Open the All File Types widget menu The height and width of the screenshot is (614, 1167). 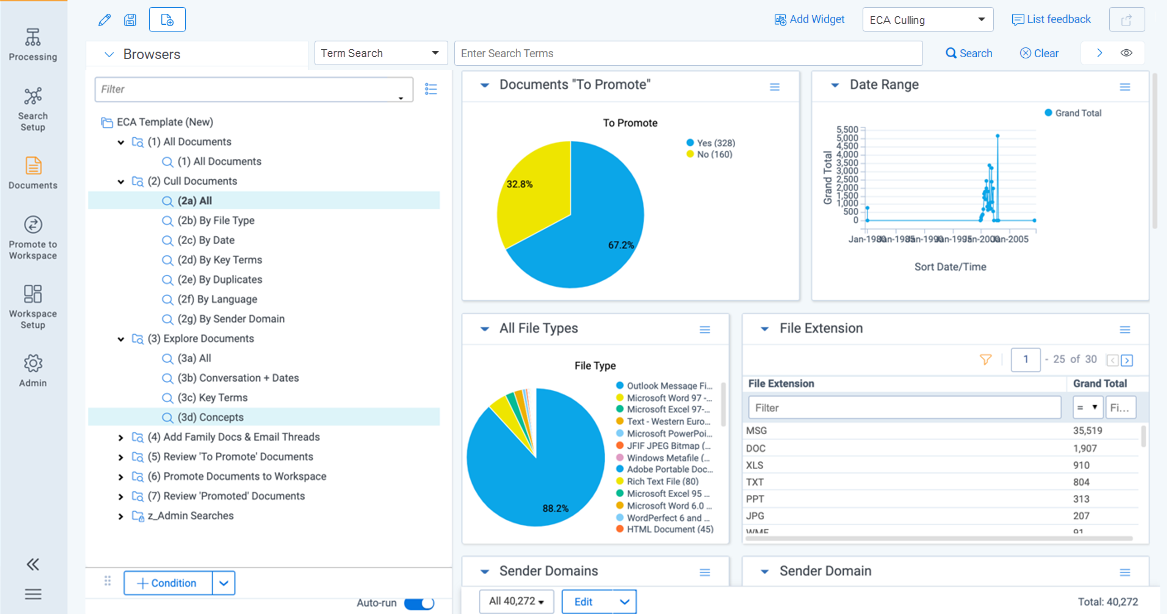tap(705, 330)
